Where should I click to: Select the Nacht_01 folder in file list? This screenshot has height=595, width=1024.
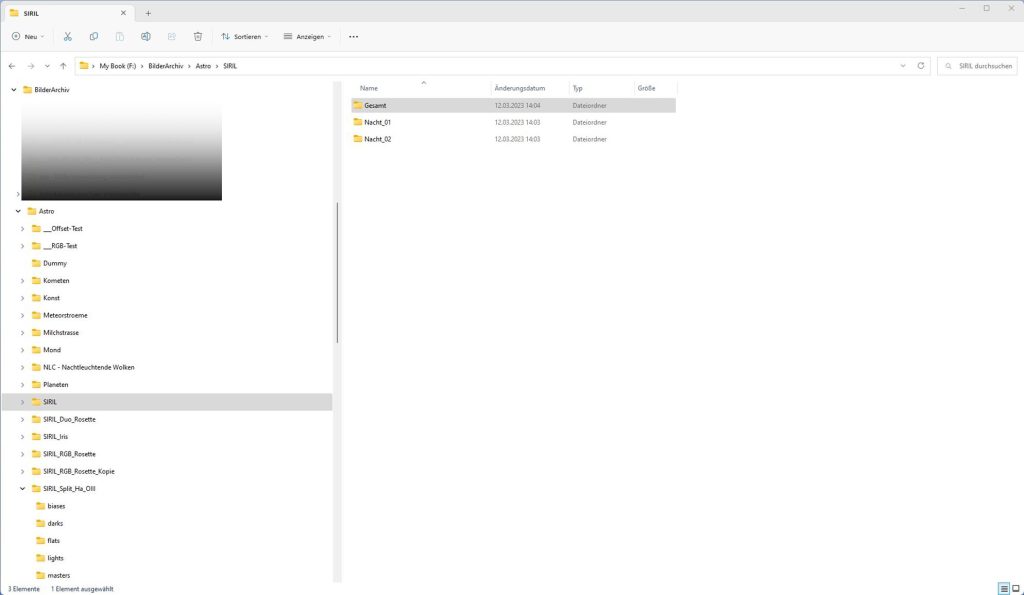tap(377, 122)
